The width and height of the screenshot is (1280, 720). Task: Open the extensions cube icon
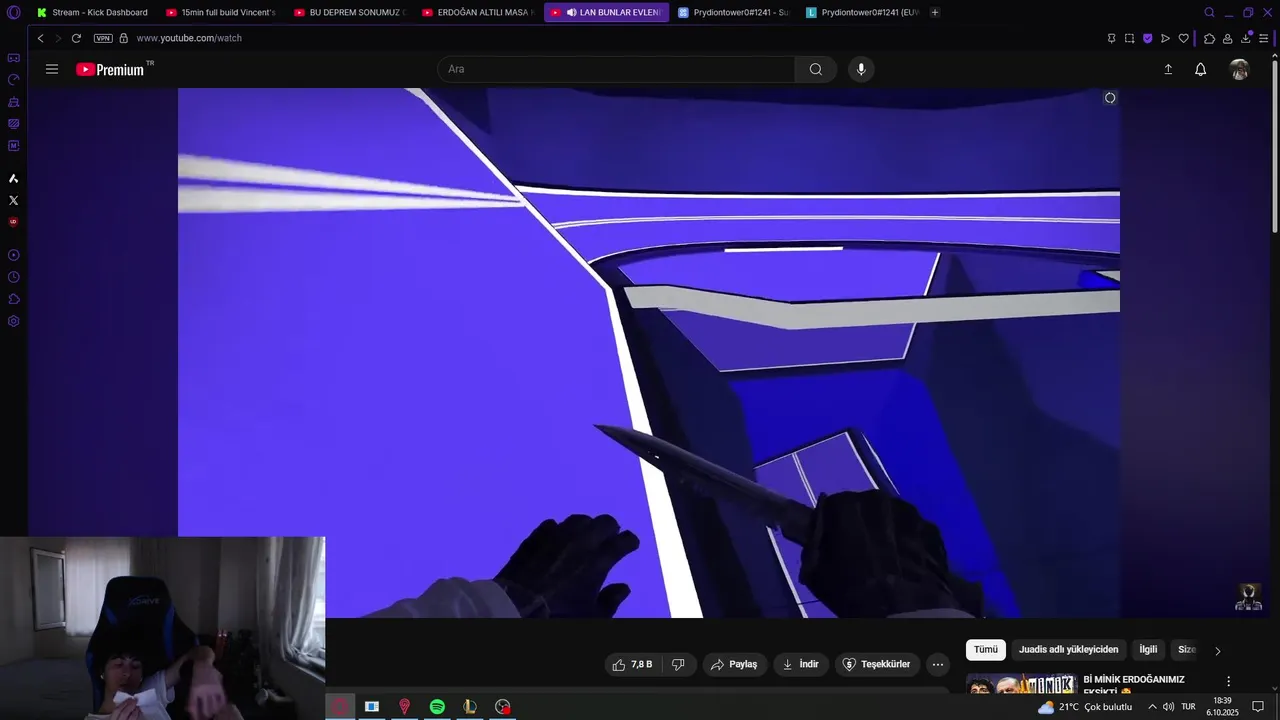point(1209,38)
